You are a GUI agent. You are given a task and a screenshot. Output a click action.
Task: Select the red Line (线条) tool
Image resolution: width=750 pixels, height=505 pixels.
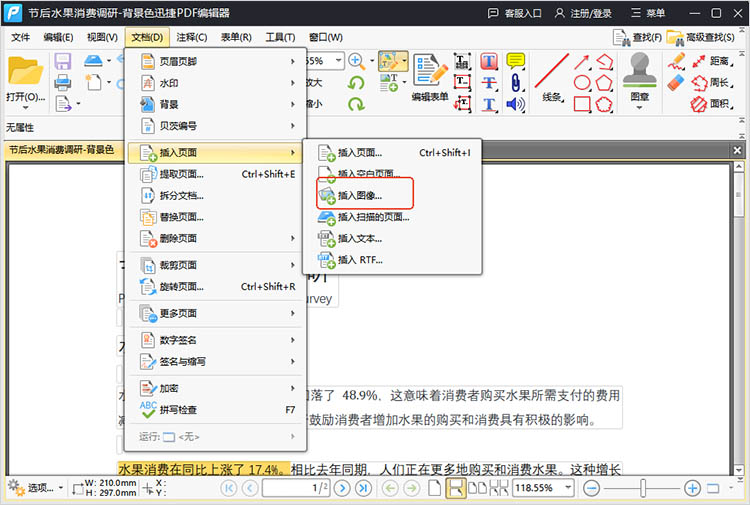tap(552, 77)
